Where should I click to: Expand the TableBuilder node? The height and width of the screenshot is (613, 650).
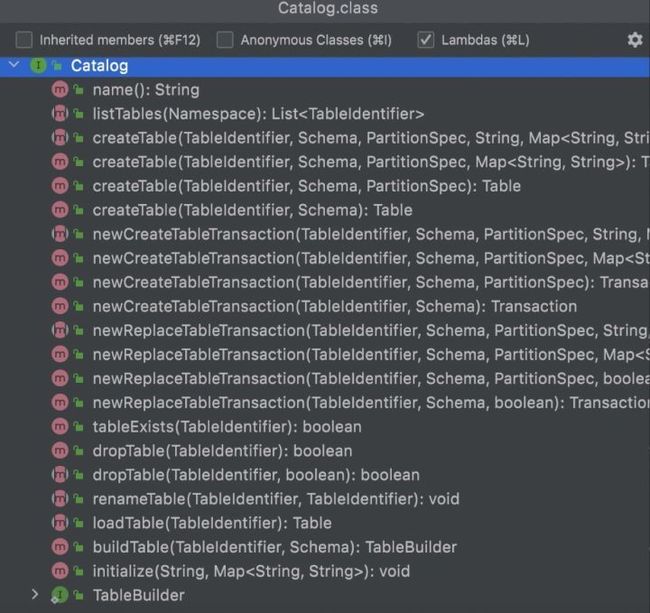pos(35,595)
